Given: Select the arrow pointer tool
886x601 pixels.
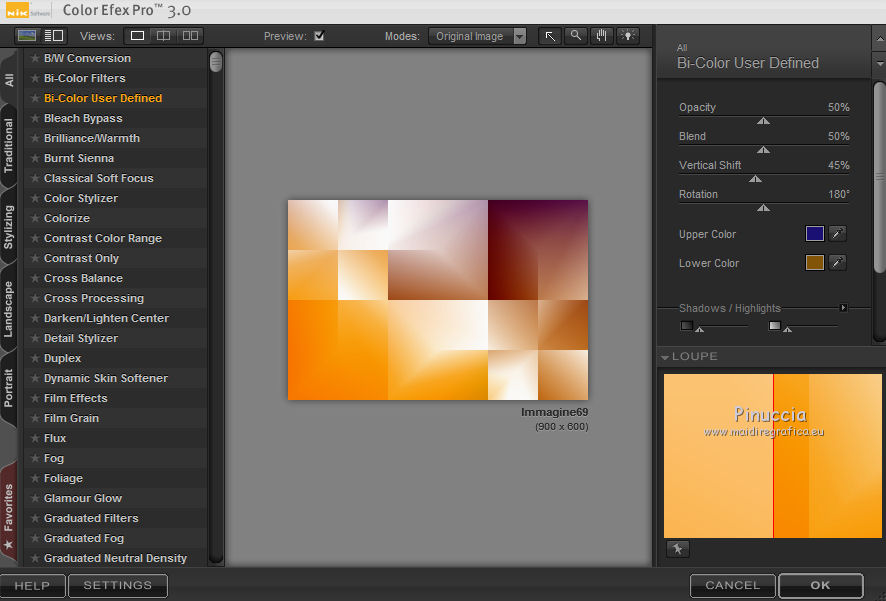Looking at the screenshot, I should tap(550, 36).
